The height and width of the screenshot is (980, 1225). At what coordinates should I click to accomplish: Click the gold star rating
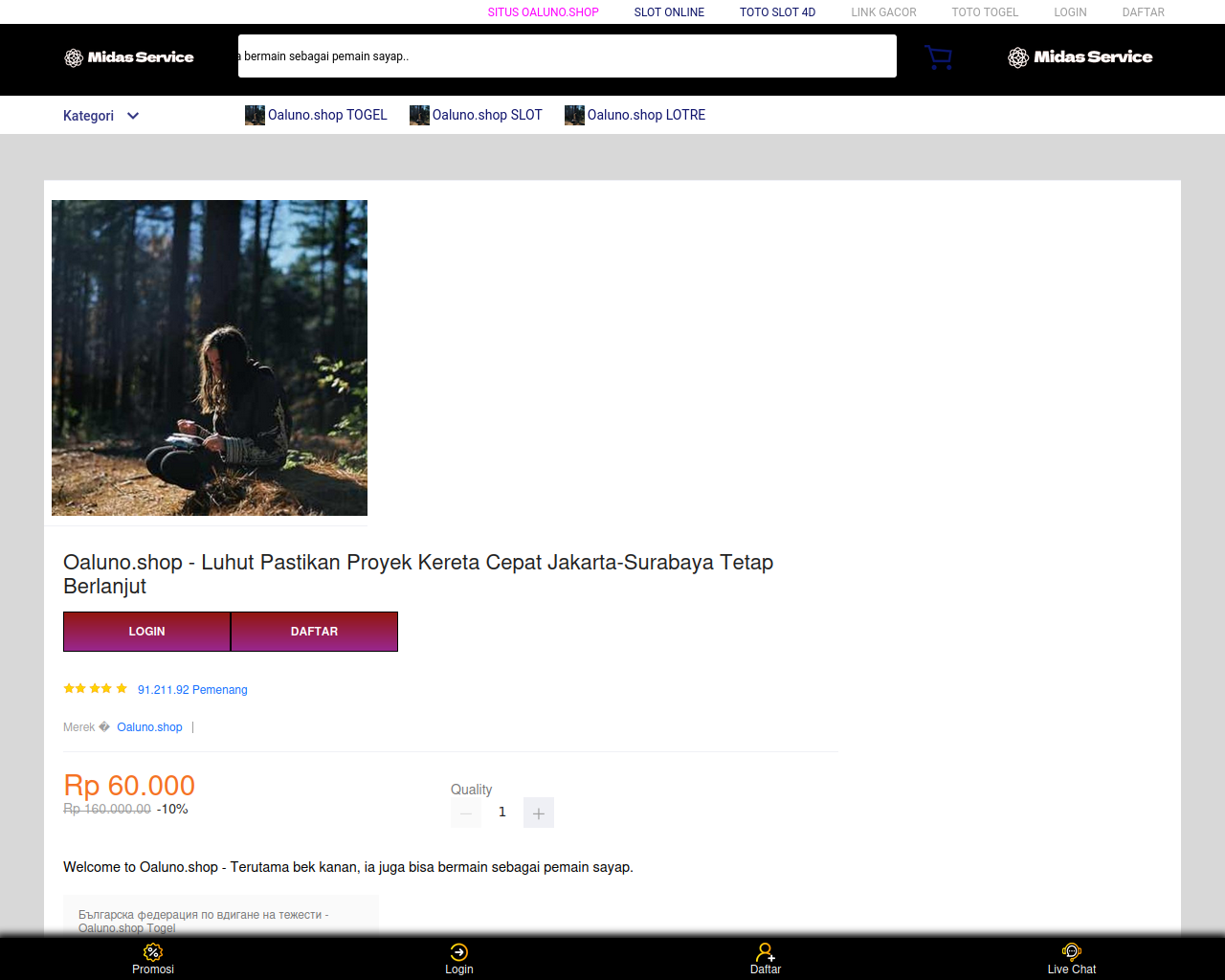96,688
